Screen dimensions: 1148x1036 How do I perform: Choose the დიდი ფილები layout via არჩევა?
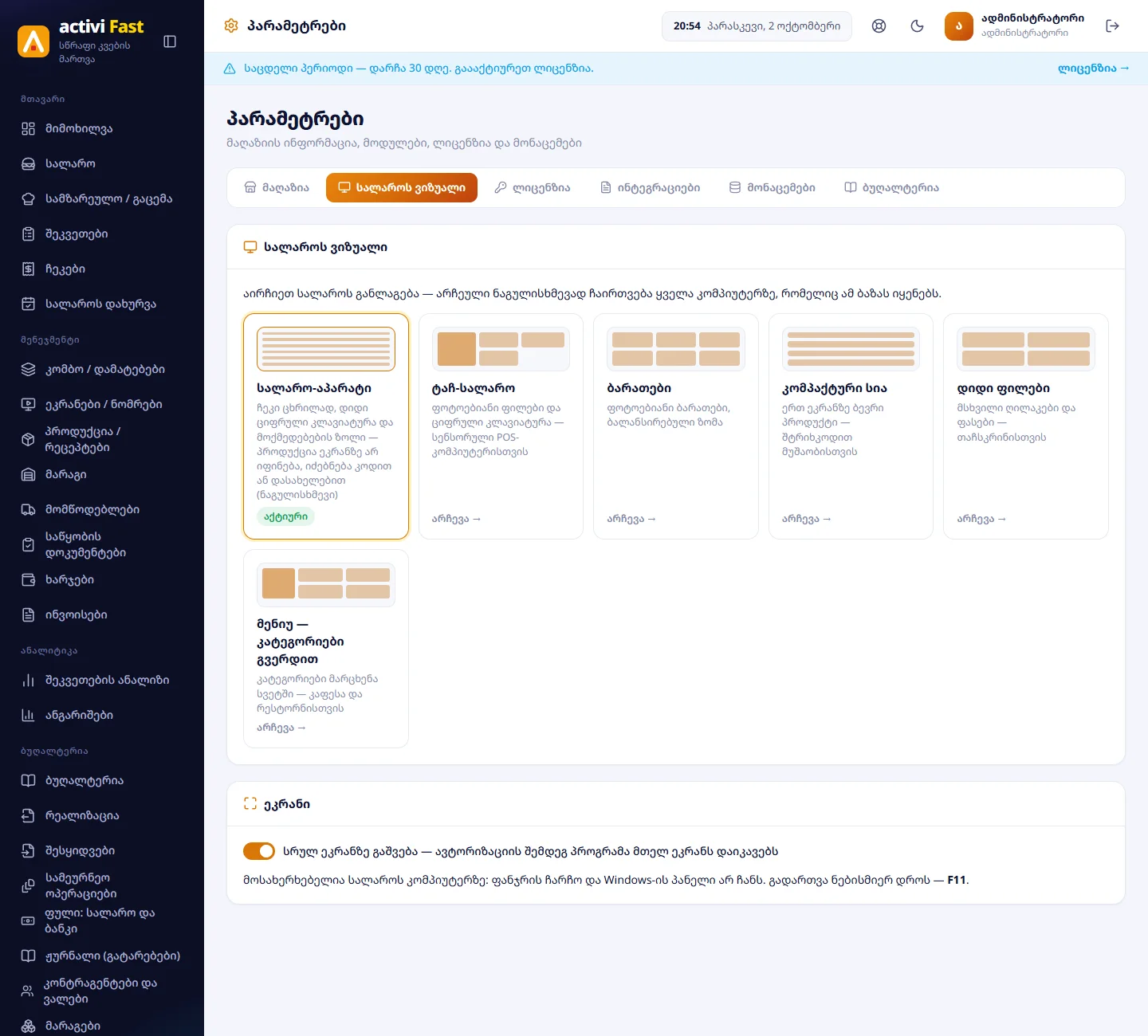pyautogui.click(x=981, y=520)
